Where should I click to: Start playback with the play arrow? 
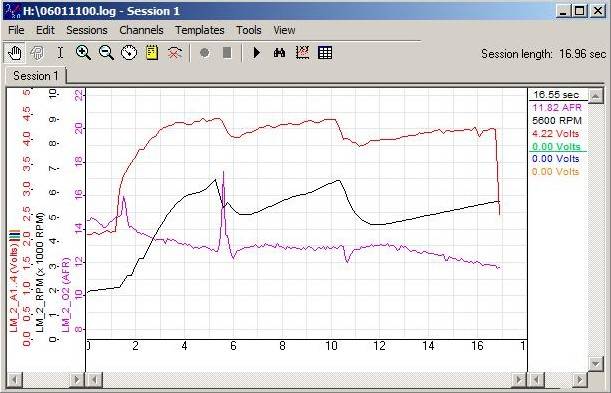coord(256,53)
